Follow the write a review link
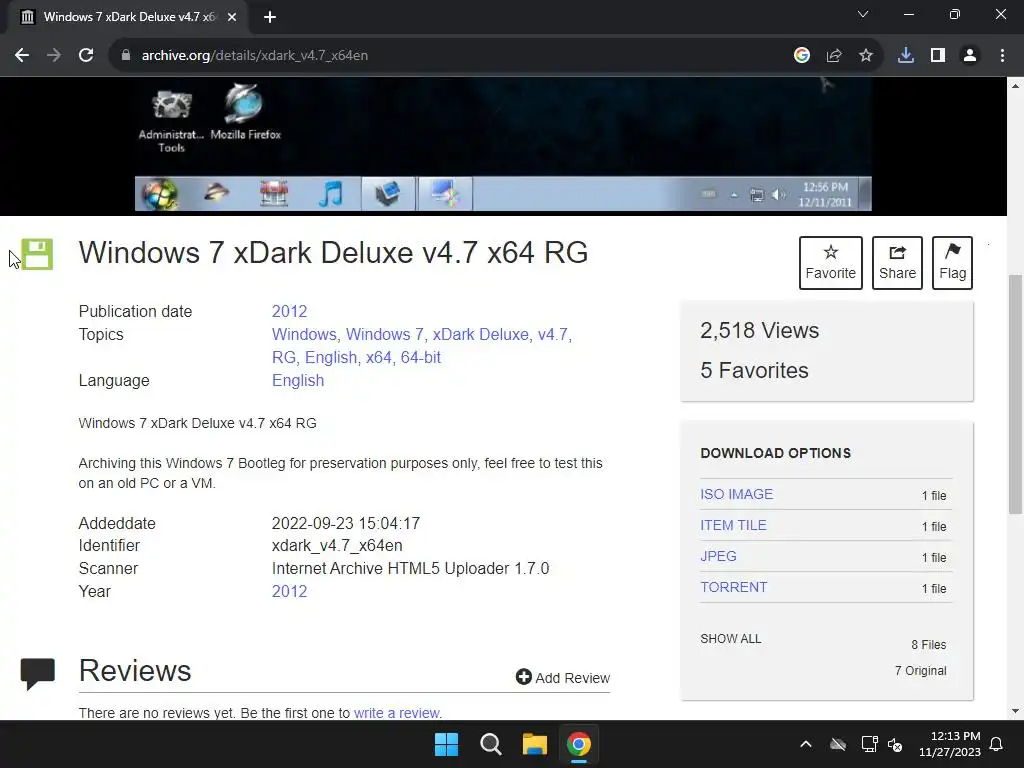This screenshot has width=1024, height=768. pyautogui.click(x=396, y=713)
